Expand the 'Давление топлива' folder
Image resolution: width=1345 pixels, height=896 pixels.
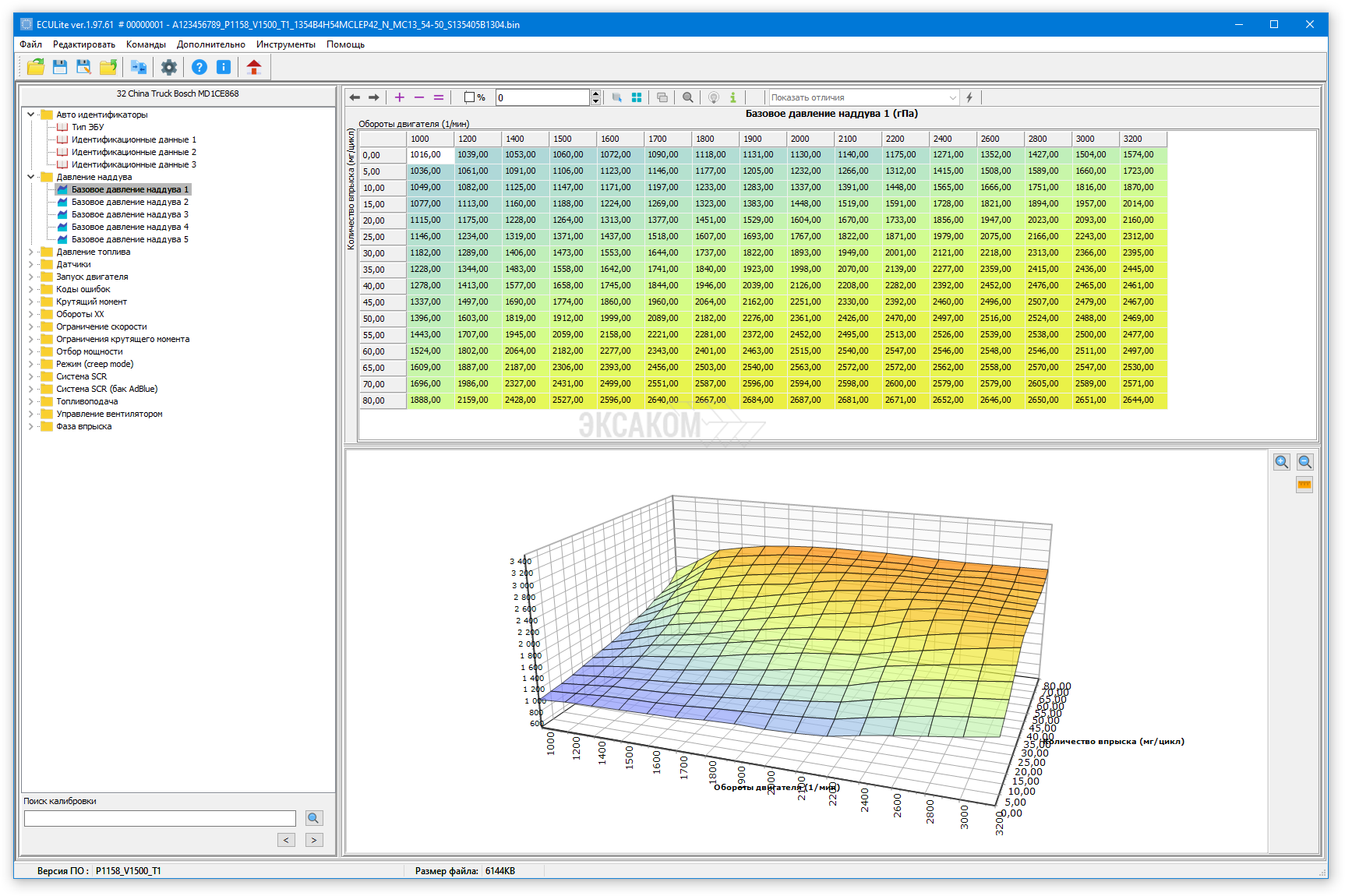(x=31, y=252)
